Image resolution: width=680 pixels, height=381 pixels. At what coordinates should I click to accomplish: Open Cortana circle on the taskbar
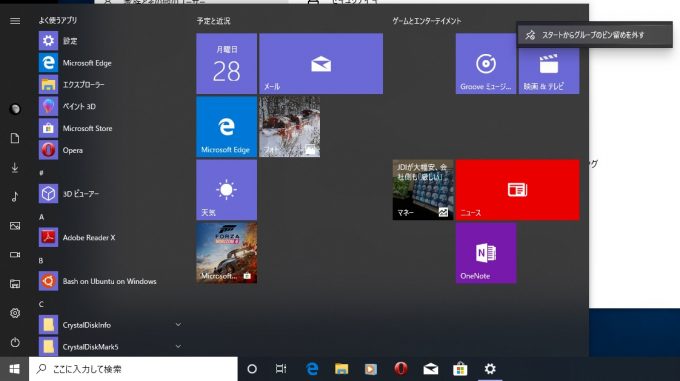pyautogui.click(x=252, y=369)
